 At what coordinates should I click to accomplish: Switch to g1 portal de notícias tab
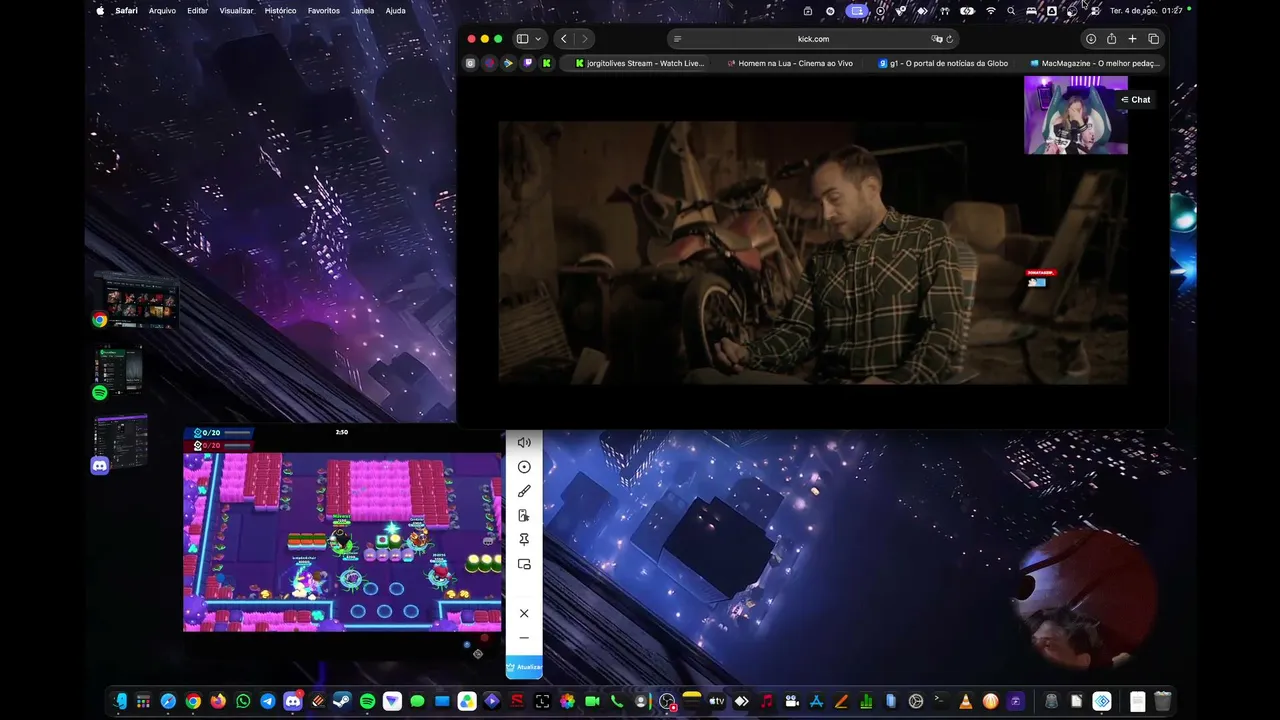coord(943,63)
